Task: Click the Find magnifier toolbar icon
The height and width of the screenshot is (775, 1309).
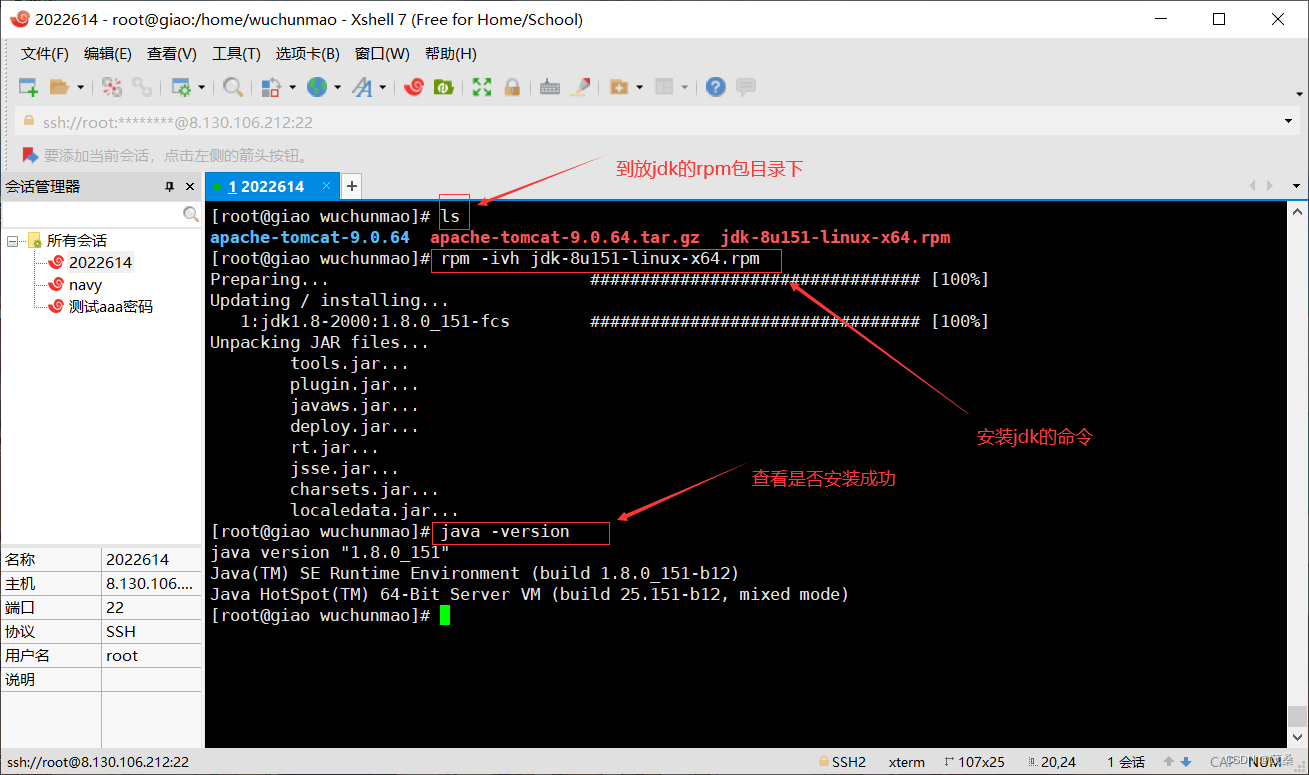Action: pos(232,87)
